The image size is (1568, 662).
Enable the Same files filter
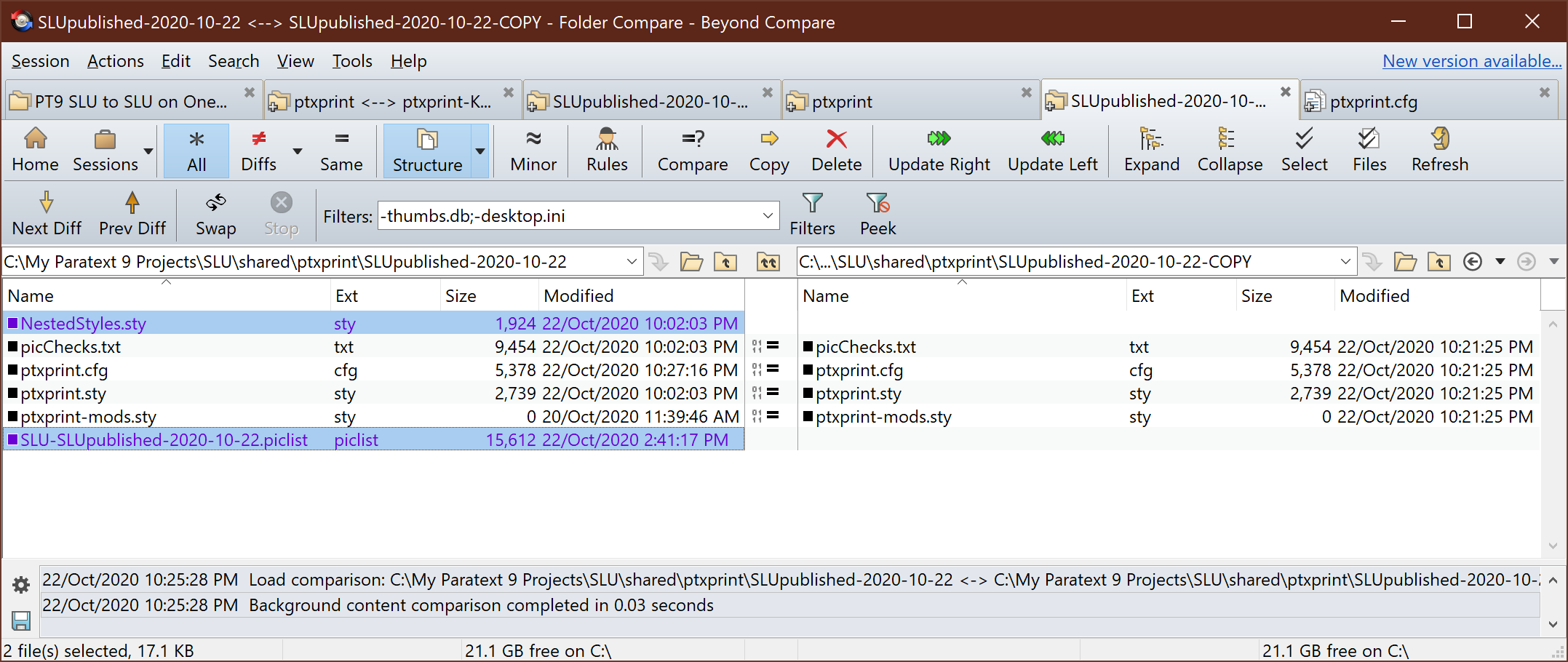click(341, 149)
